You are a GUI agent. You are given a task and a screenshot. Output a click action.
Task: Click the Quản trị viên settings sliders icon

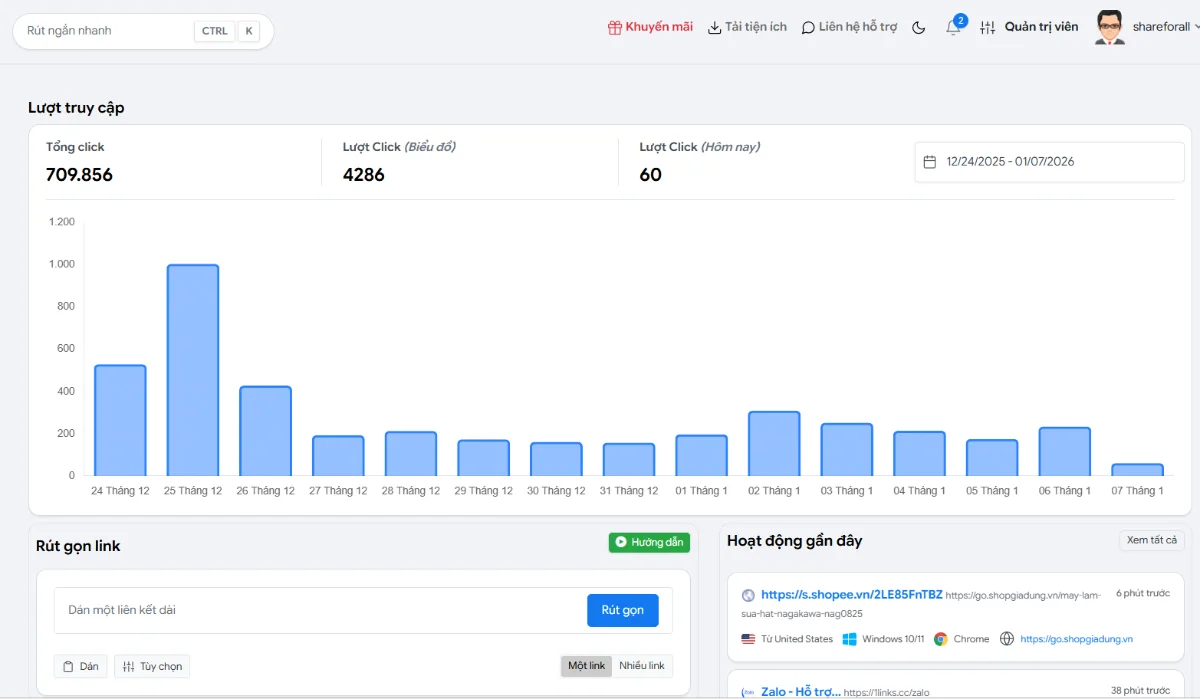pyautogui.click(x=988, y=27)
